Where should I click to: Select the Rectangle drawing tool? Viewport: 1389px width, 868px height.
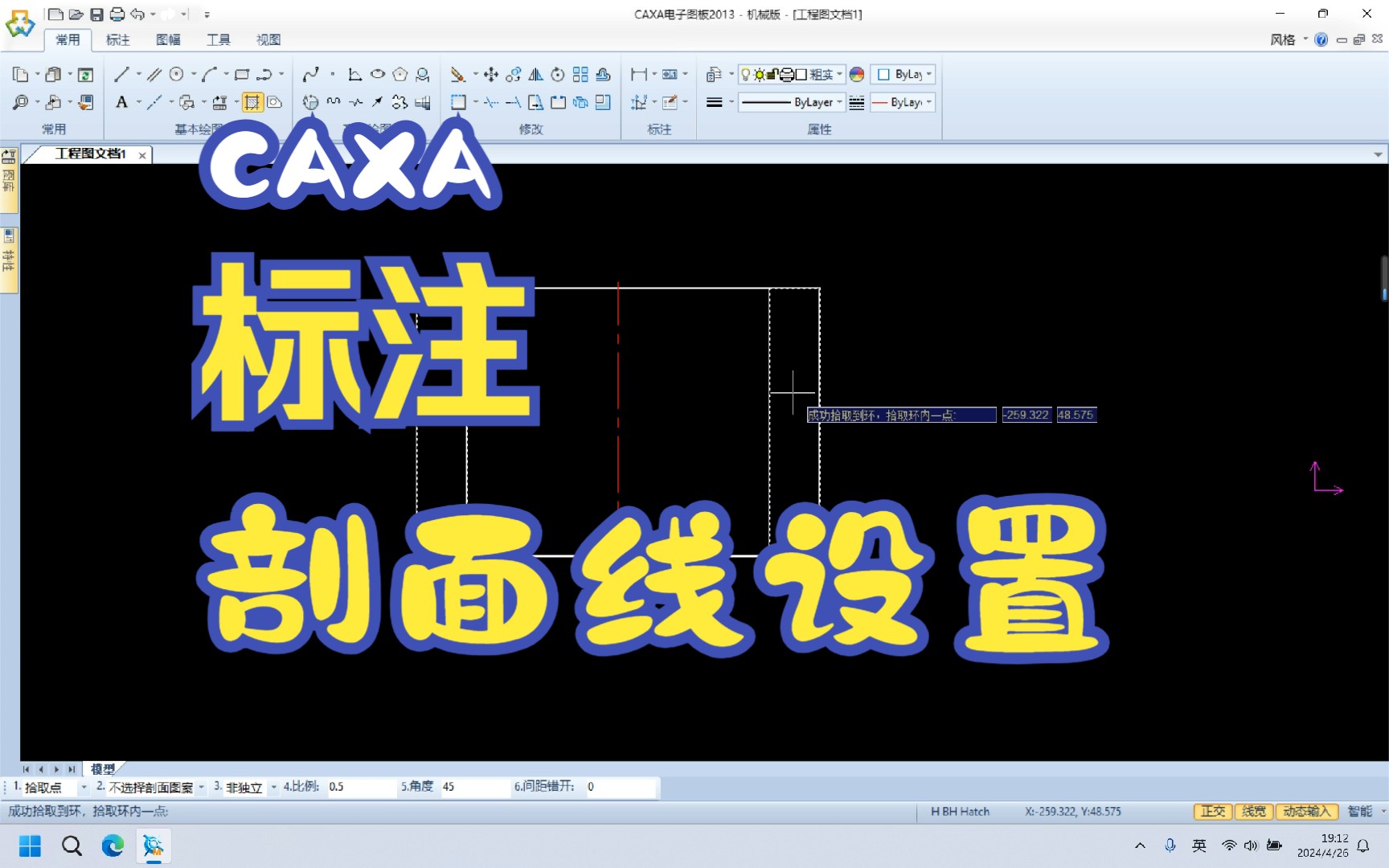241,75
